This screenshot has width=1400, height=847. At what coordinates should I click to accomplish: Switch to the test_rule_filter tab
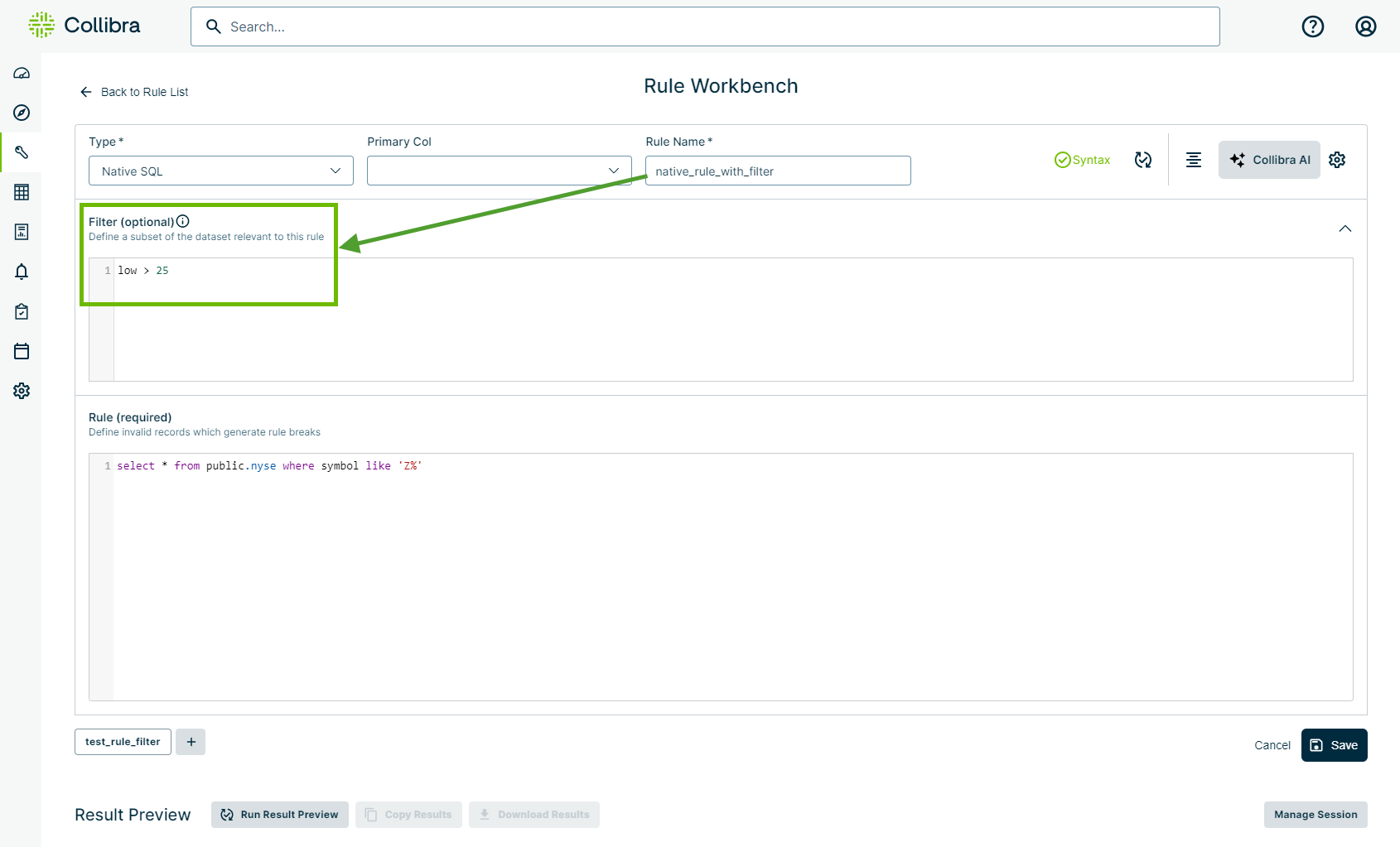(x=123, y=742)
